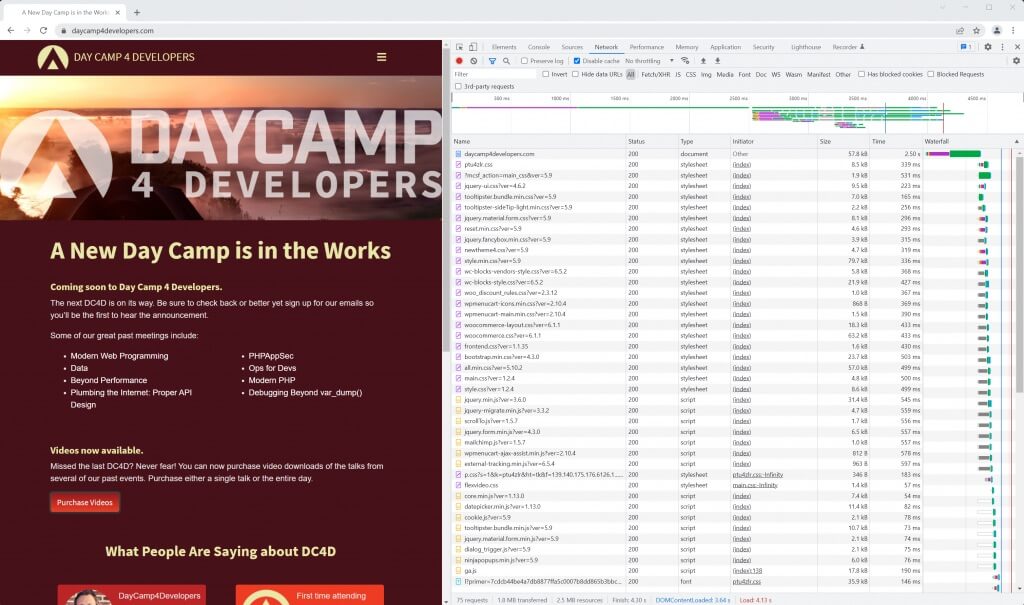Switch to the Performance tab

(647, 47)
